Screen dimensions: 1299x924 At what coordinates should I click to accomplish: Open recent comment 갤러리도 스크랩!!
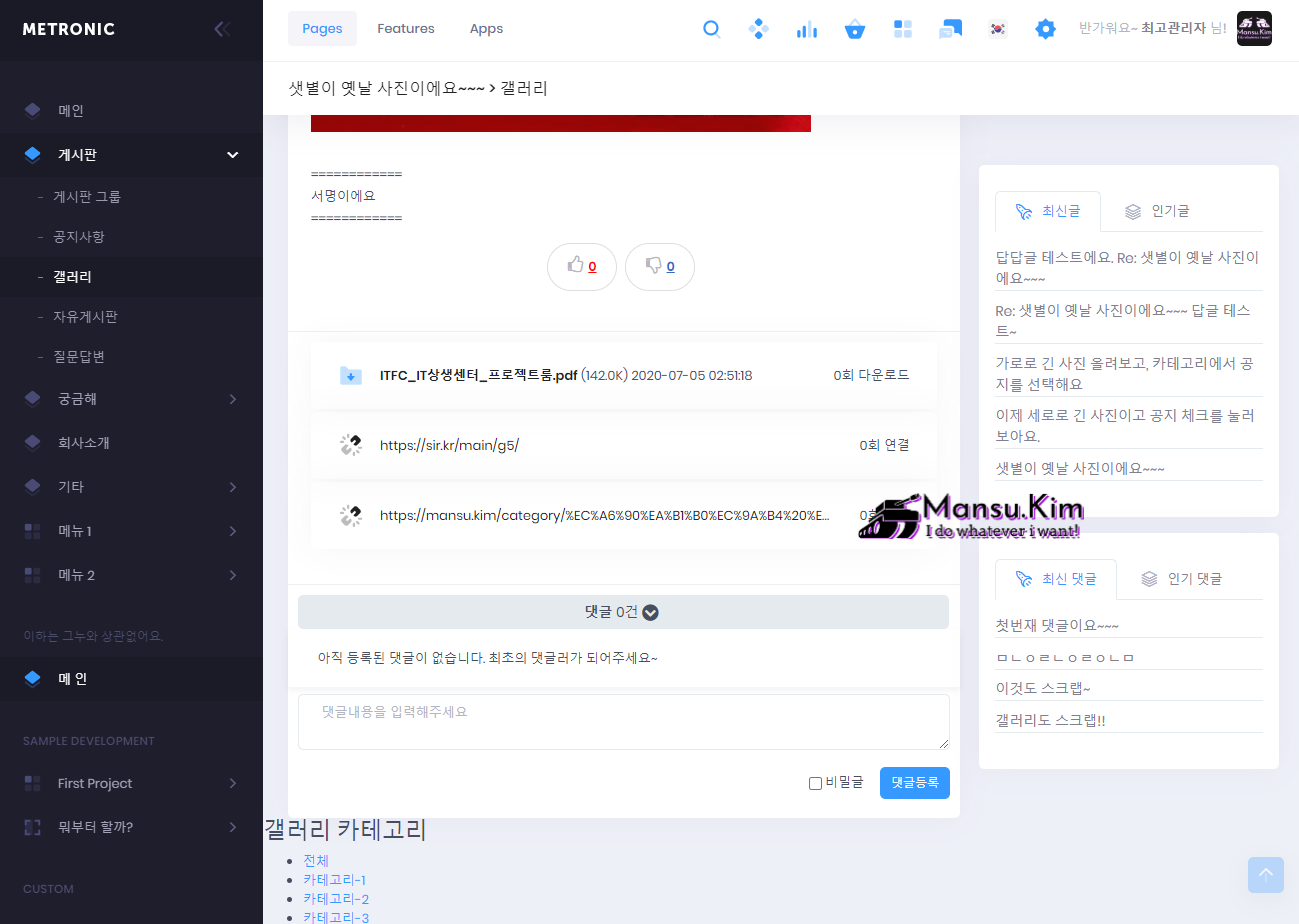point(1050,721)
